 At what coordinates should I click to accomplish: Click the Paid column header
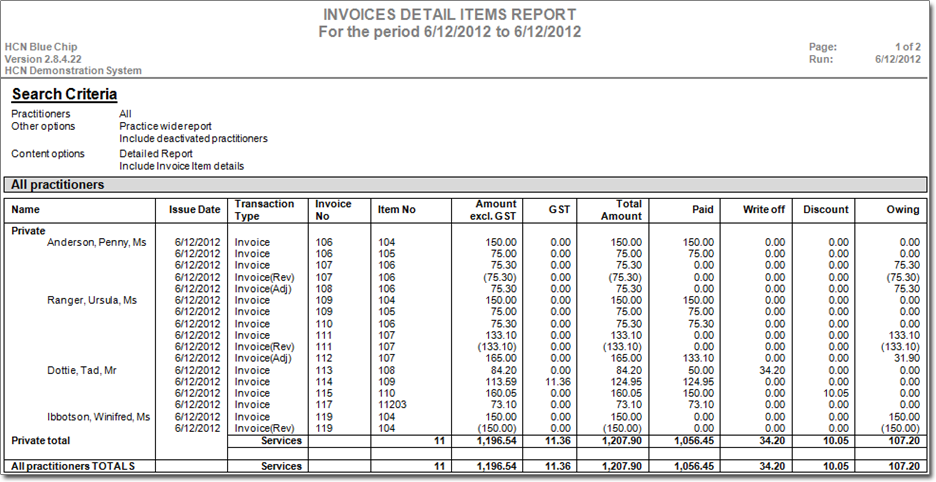pyautogui.click(x=703, y=210)
